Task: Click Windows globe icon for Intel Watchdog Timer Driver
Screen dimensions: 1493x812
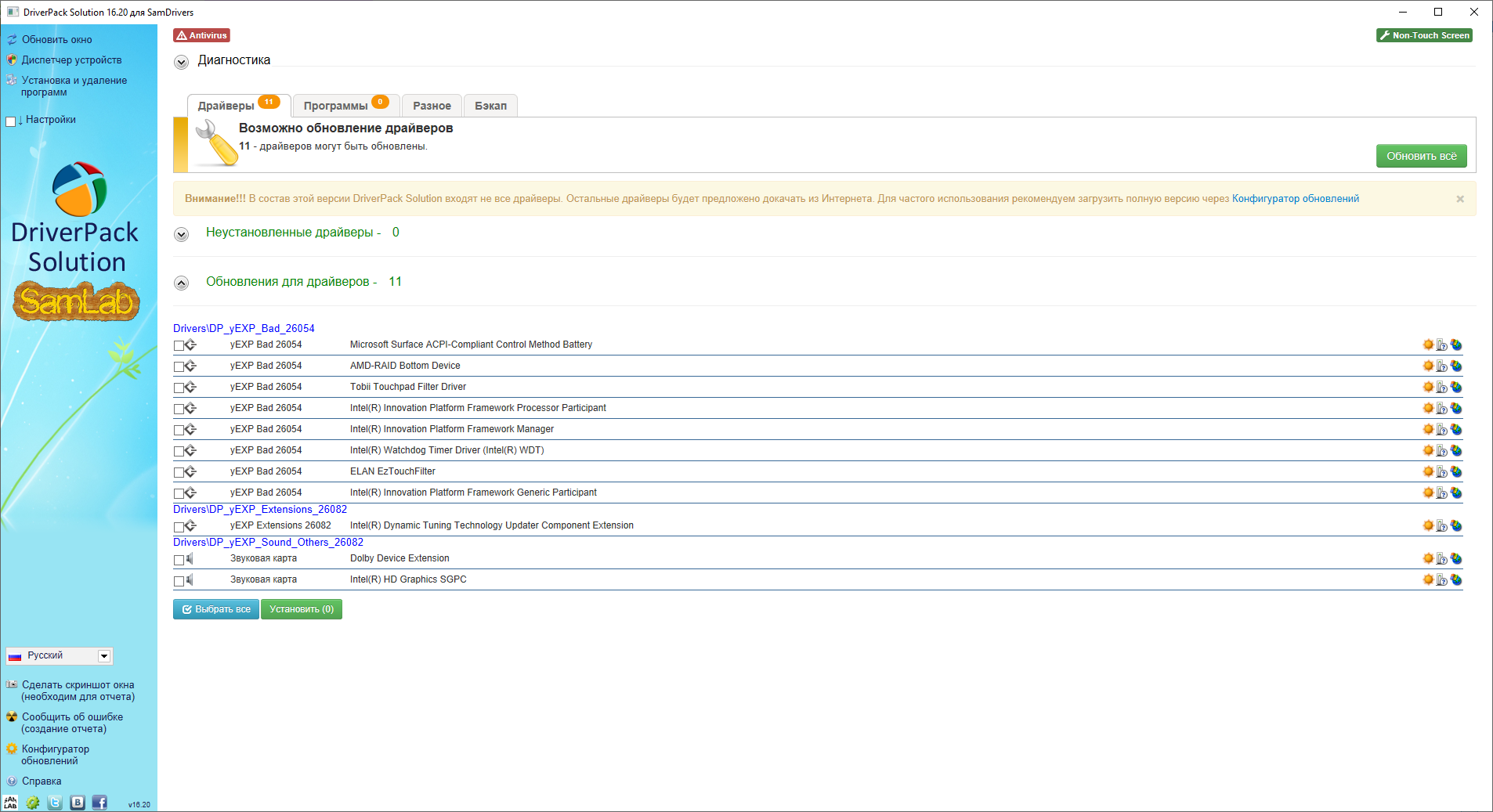Action: coord(1456,450)
